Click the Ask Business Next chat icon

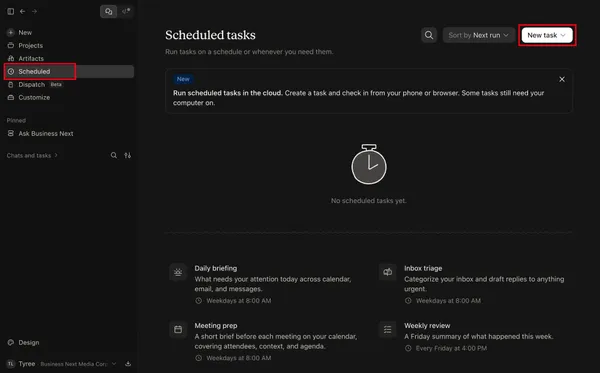tap(11, 134)
